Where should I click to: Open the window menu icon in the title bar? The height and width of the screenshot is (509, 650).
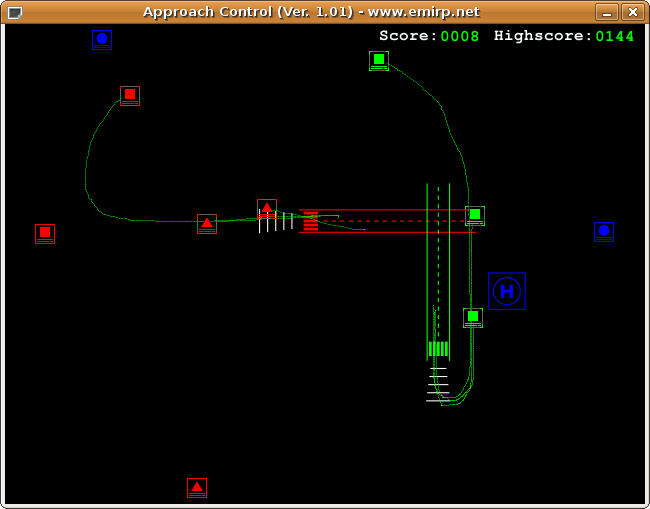point(14,12)
